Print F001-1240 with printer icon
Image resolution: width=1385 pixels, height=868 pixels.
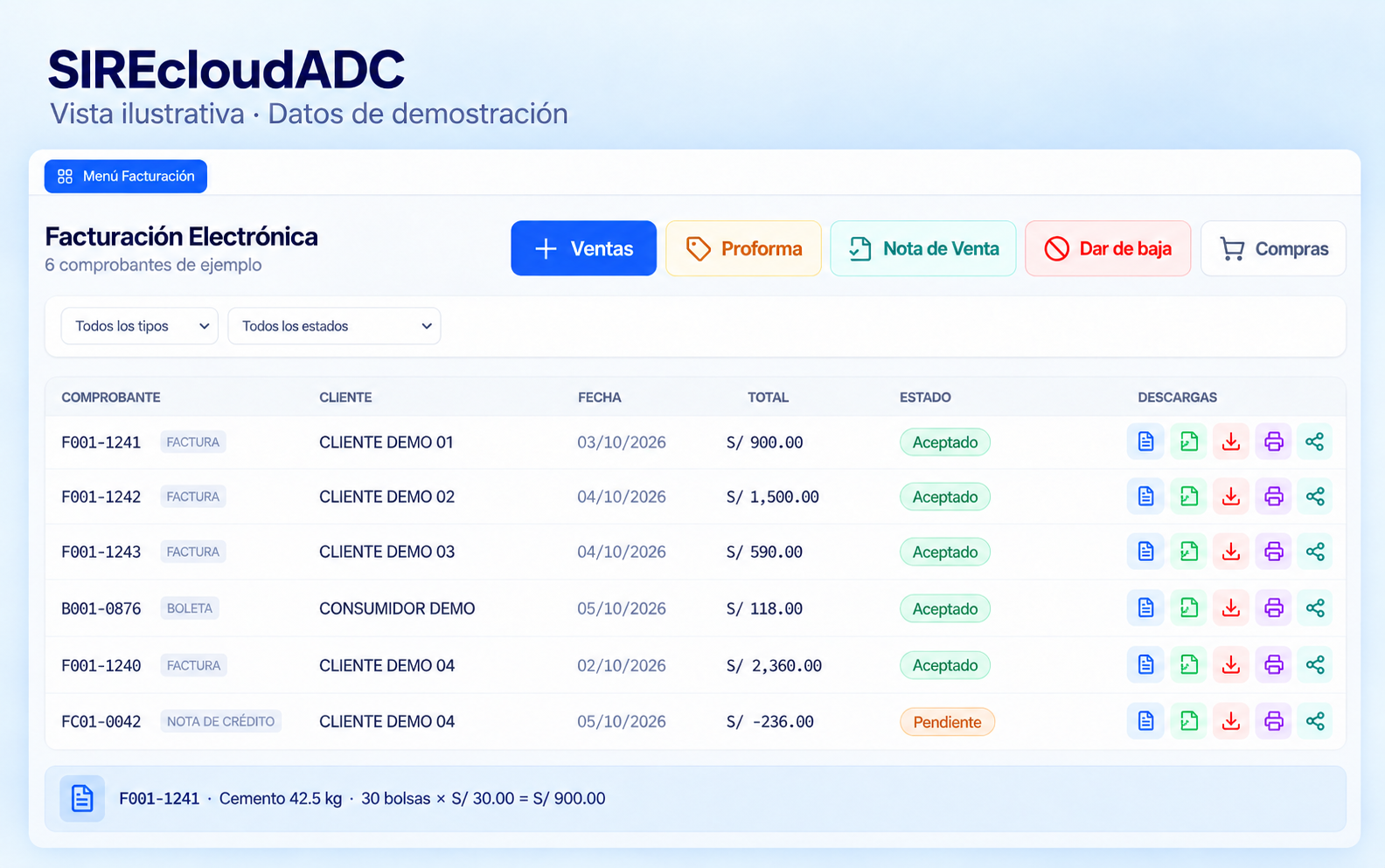coord(1274,664)
